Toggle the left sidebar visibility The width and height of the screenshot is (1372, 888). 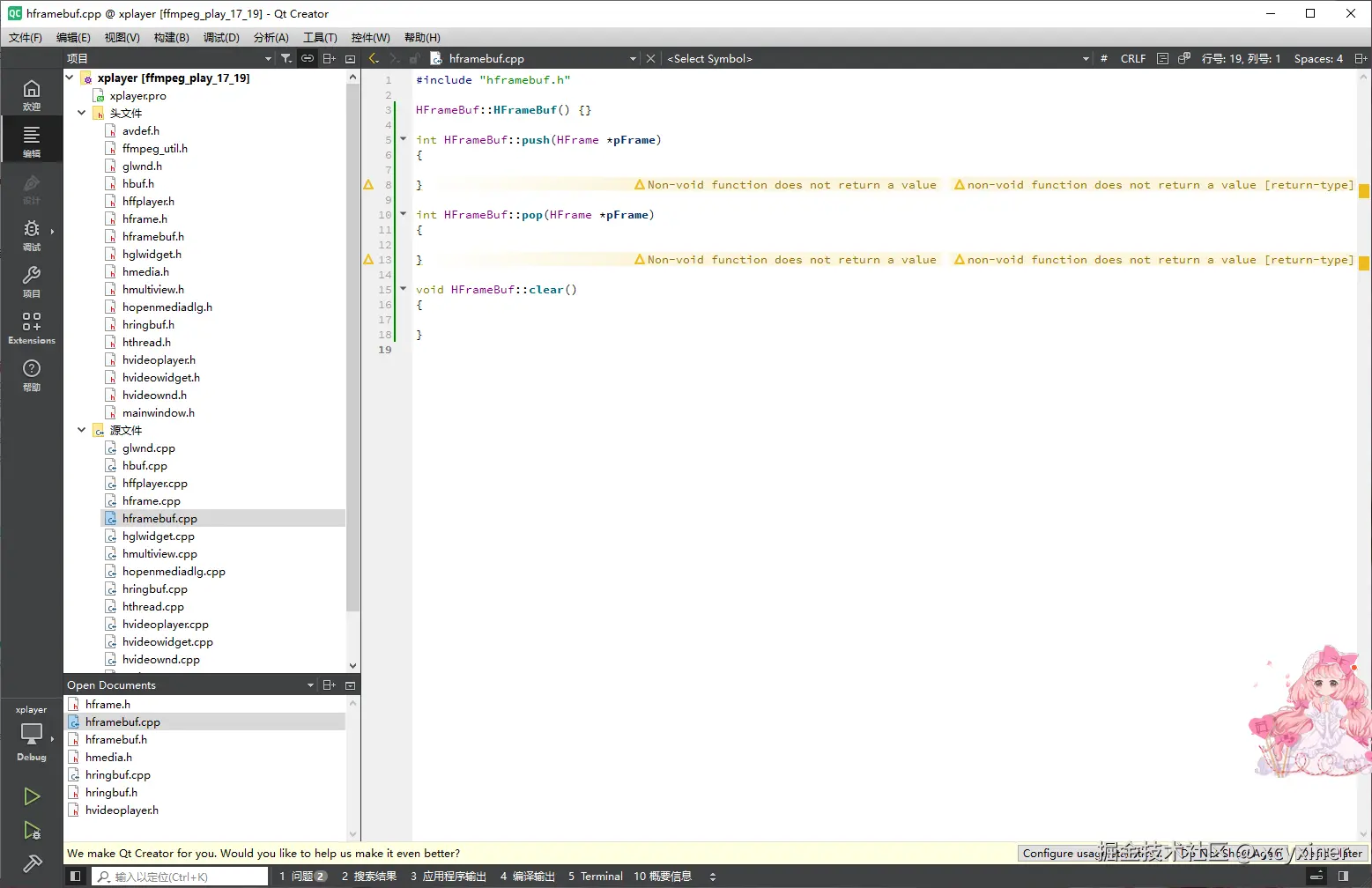76,877
